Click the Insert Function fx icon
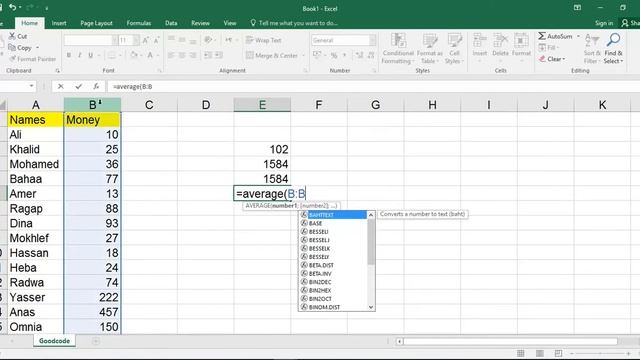This screenshot has height=360, width=640. point(96,87)
